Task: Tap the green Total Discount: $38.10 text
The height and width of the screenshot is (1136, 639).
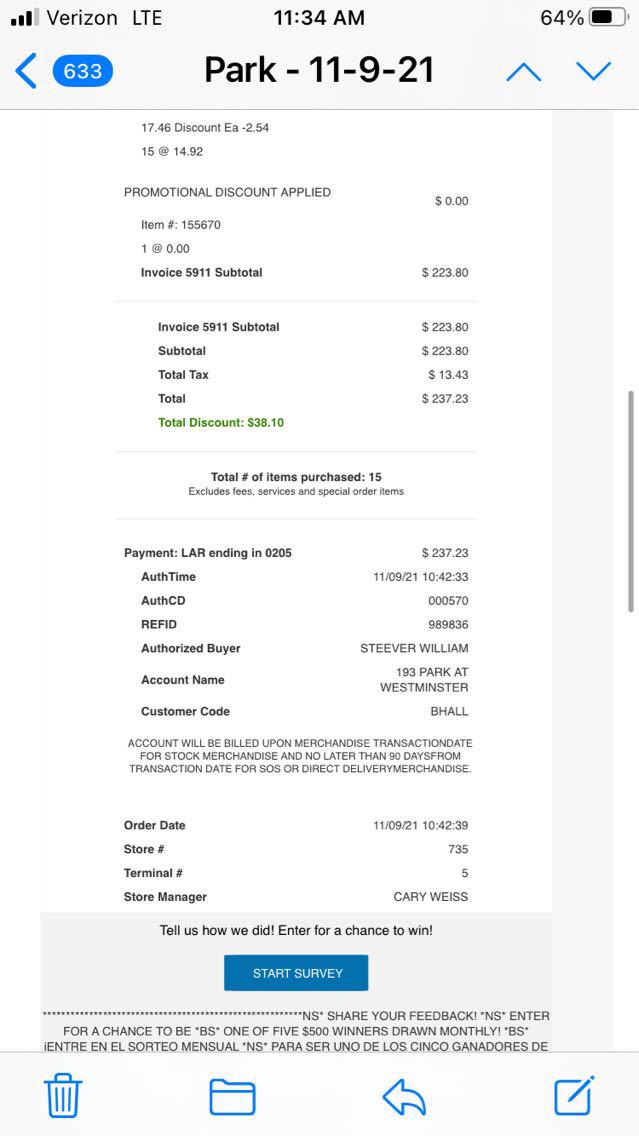Action: click(x=221, y=423)
